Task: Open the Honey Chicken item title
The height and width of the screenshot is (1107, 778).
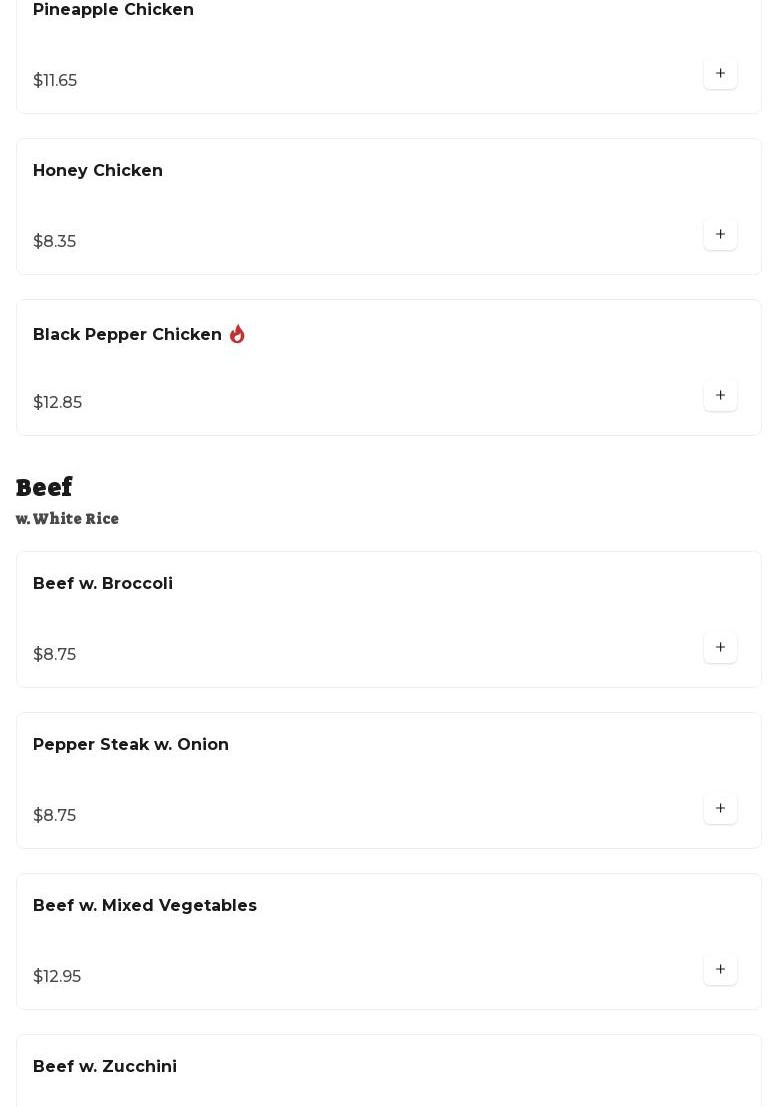Action: 97,171
